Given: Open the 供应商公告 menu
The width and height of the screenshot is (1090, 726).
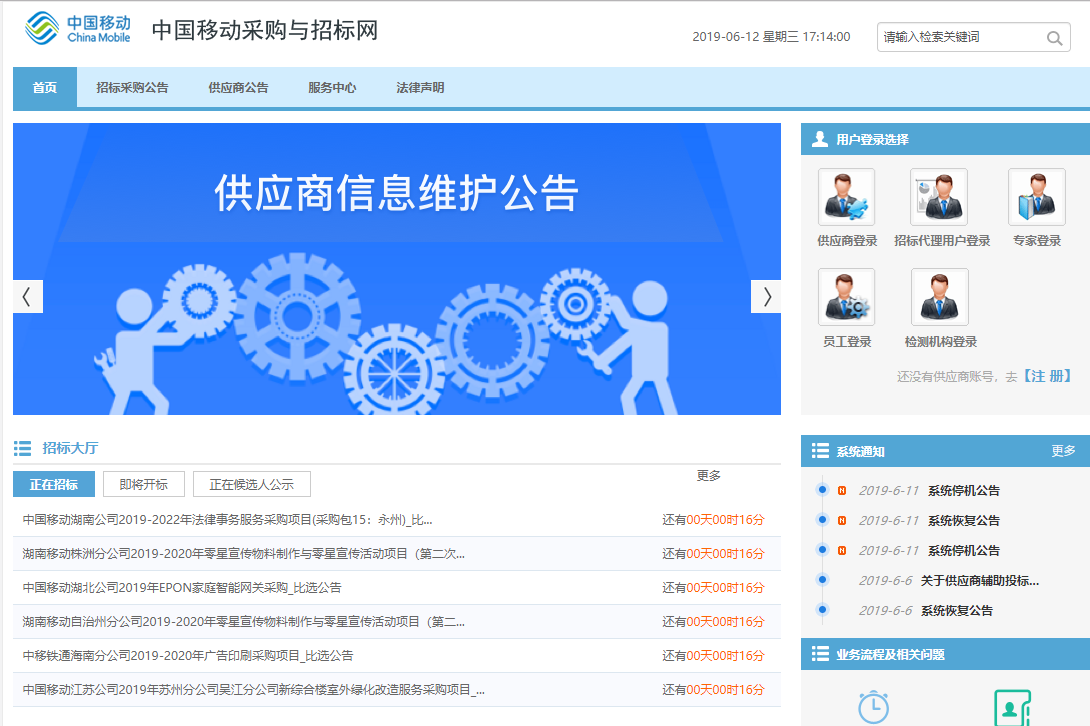Looking at the screenshot, I should coord(238,88).
